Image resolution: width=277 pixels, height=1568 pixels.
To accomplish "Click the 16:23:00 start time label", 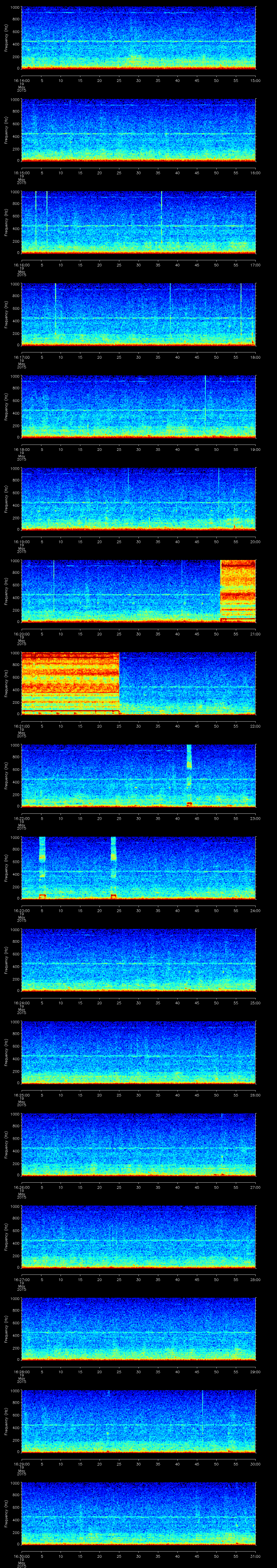I will pos(21,910).
